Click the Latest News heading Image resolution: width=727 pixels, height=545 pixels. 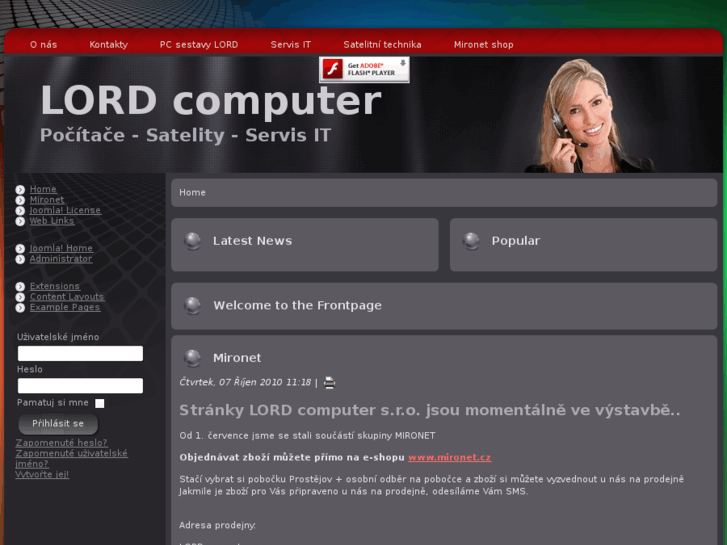tap(253, 241)
